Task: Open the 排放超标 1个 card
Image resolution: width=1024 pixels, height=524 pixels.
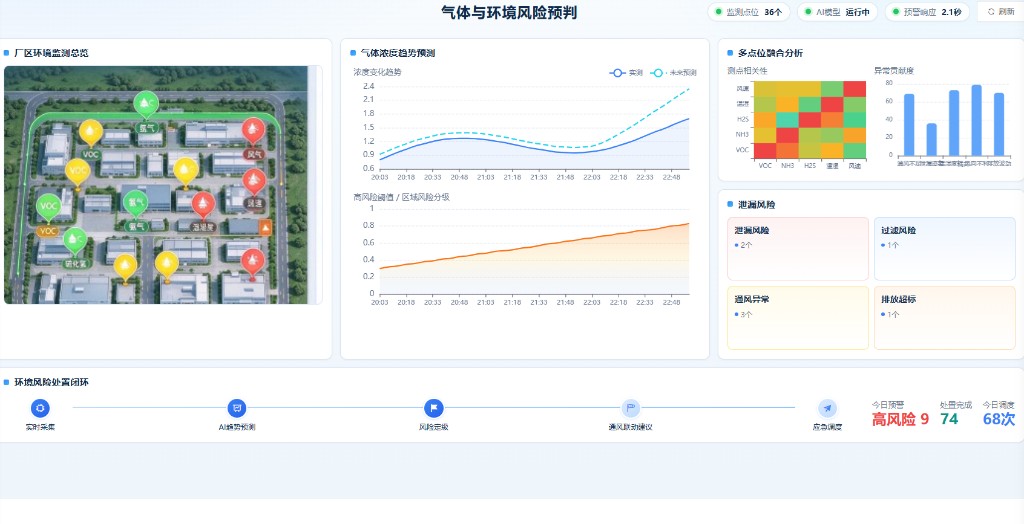Action: [x=945, y=318]
